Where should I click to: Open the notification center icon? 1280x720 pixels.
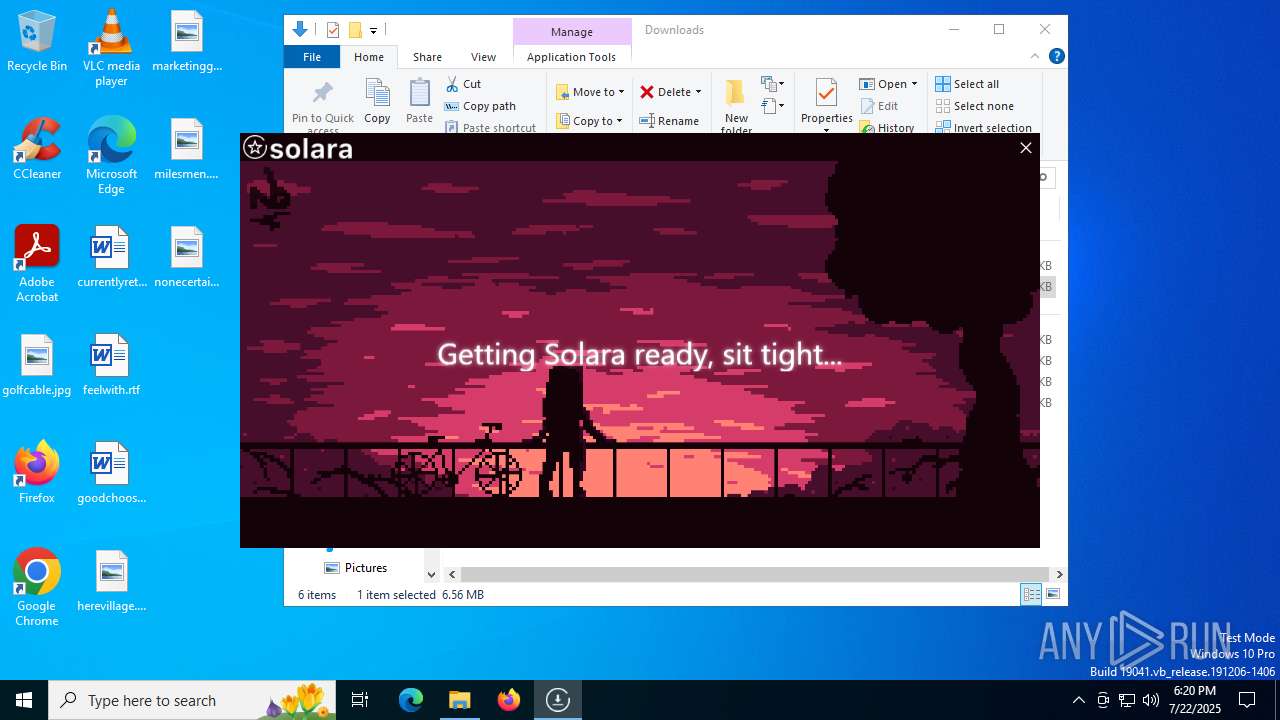click(x=1247, y=700)
